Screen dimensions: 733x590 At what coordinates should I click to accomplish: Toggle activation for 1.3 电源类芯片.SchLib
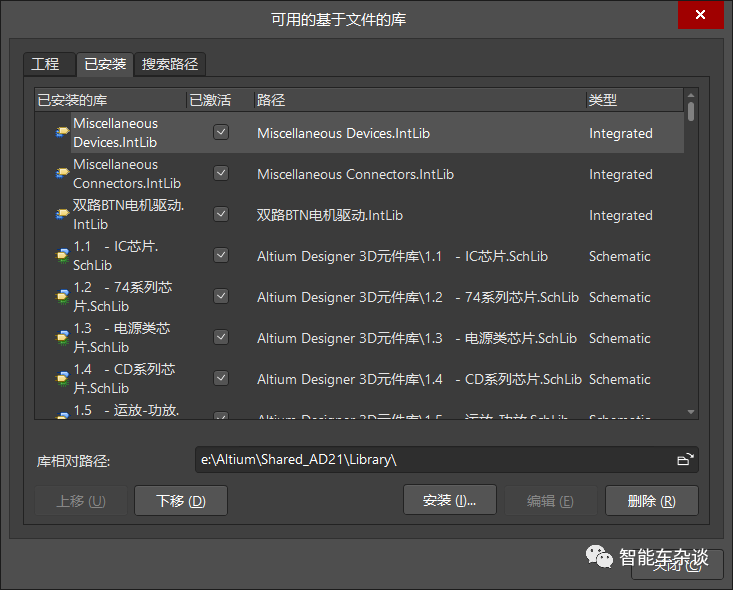coord(221,337)
